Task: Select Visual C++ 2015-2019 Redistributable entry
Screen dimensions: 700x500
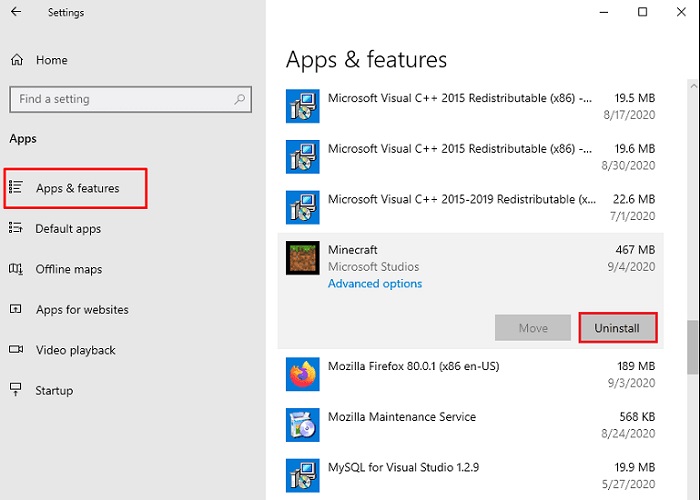Action: click(x=471, y=207)
